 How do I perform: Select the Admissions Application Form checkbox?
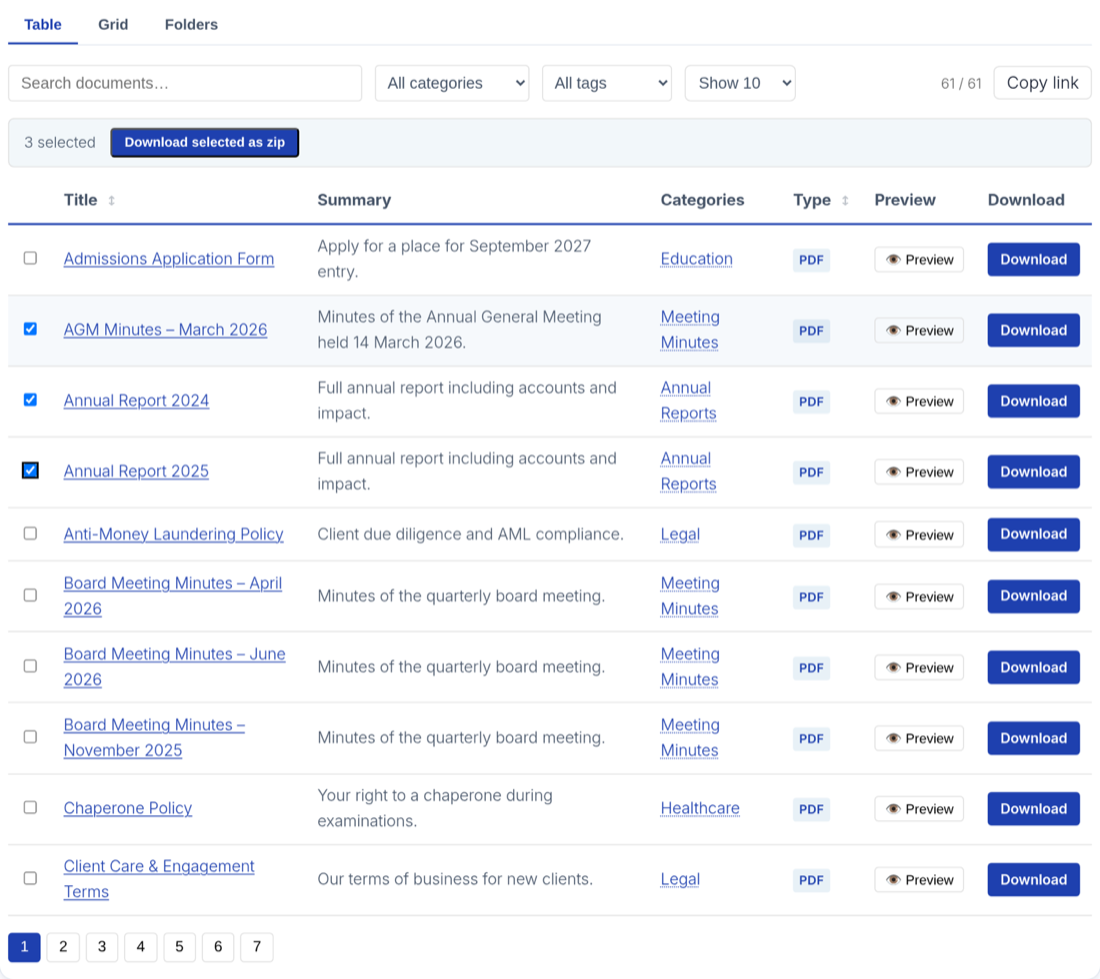(30, 258)
